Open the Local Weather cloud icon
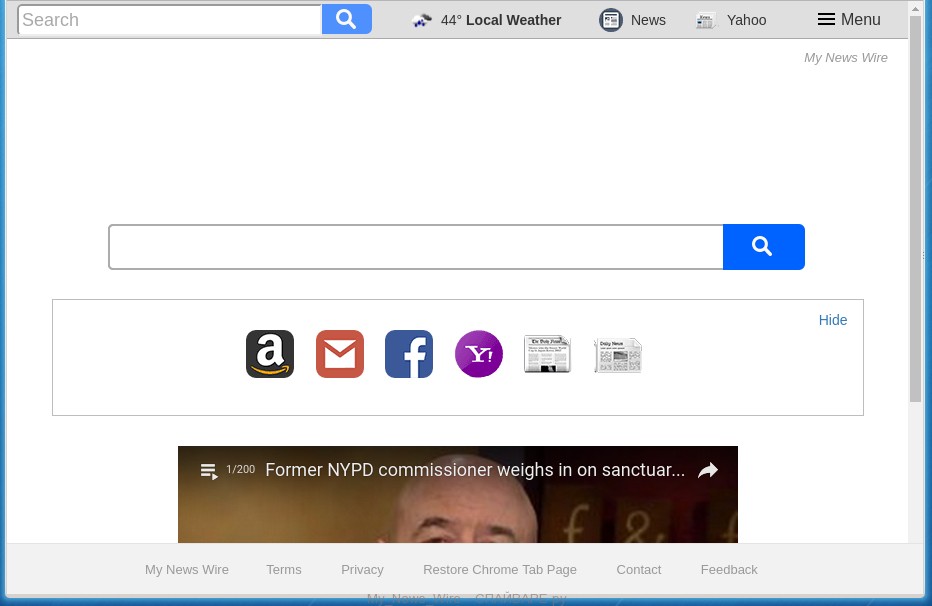This screenshot has height=606, width=932. [x=421, y=20]
